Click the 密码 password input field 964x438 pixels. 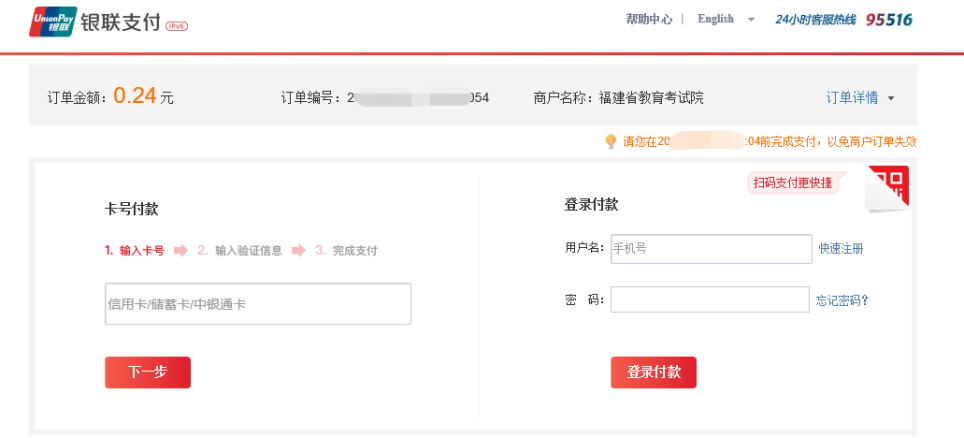[x=710, y=300]
